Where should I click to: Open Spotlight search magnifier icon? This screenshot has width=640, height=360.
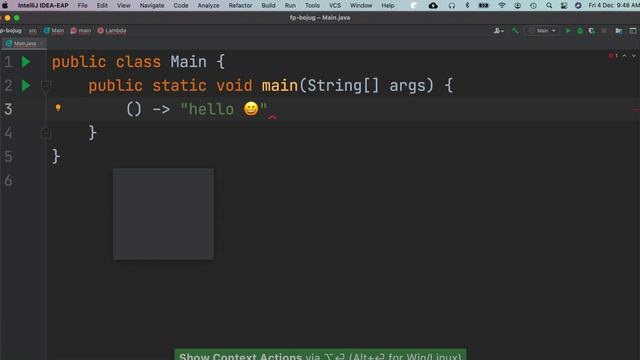coord(549,6)
